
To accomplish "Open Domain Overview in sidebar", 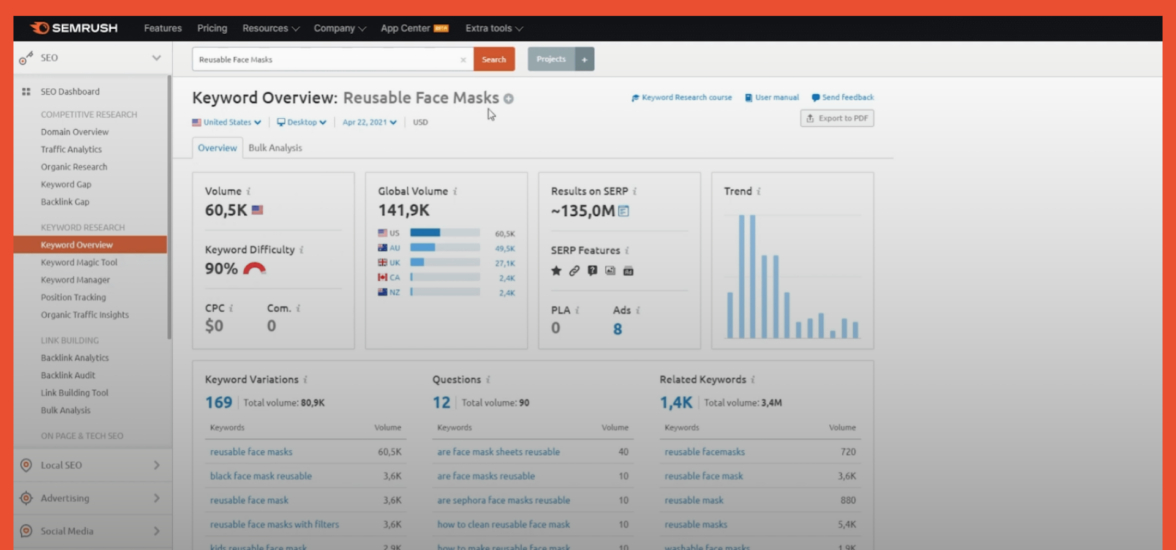I will [x=74, y=132].
